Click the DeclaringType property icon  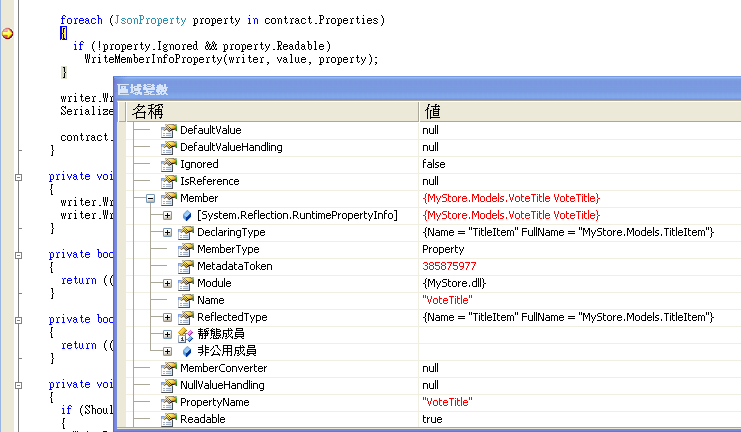186,233
